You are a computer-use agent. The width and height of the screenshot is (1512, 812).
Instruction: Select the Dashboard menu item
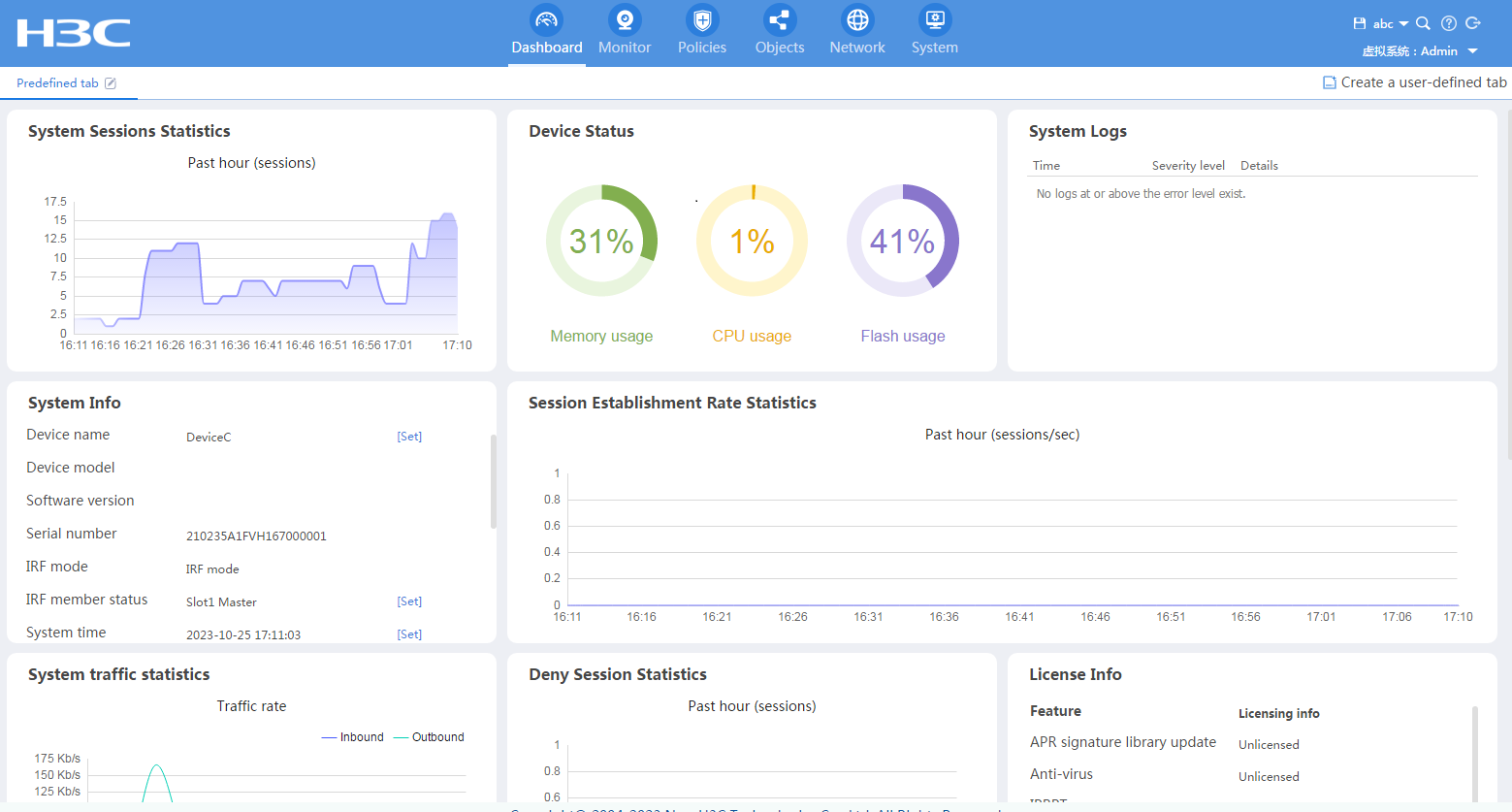(547, 33)
